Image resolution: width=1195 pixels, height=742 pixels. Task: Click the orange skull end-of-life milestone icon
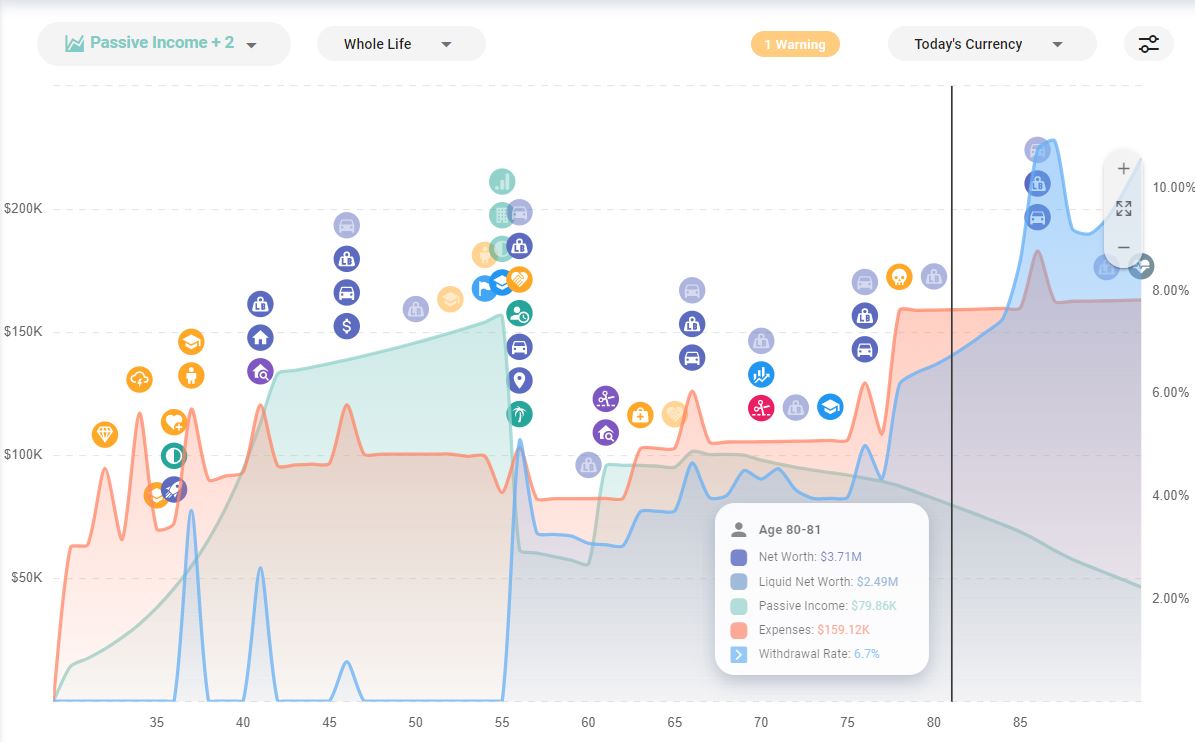coord(899,278)
